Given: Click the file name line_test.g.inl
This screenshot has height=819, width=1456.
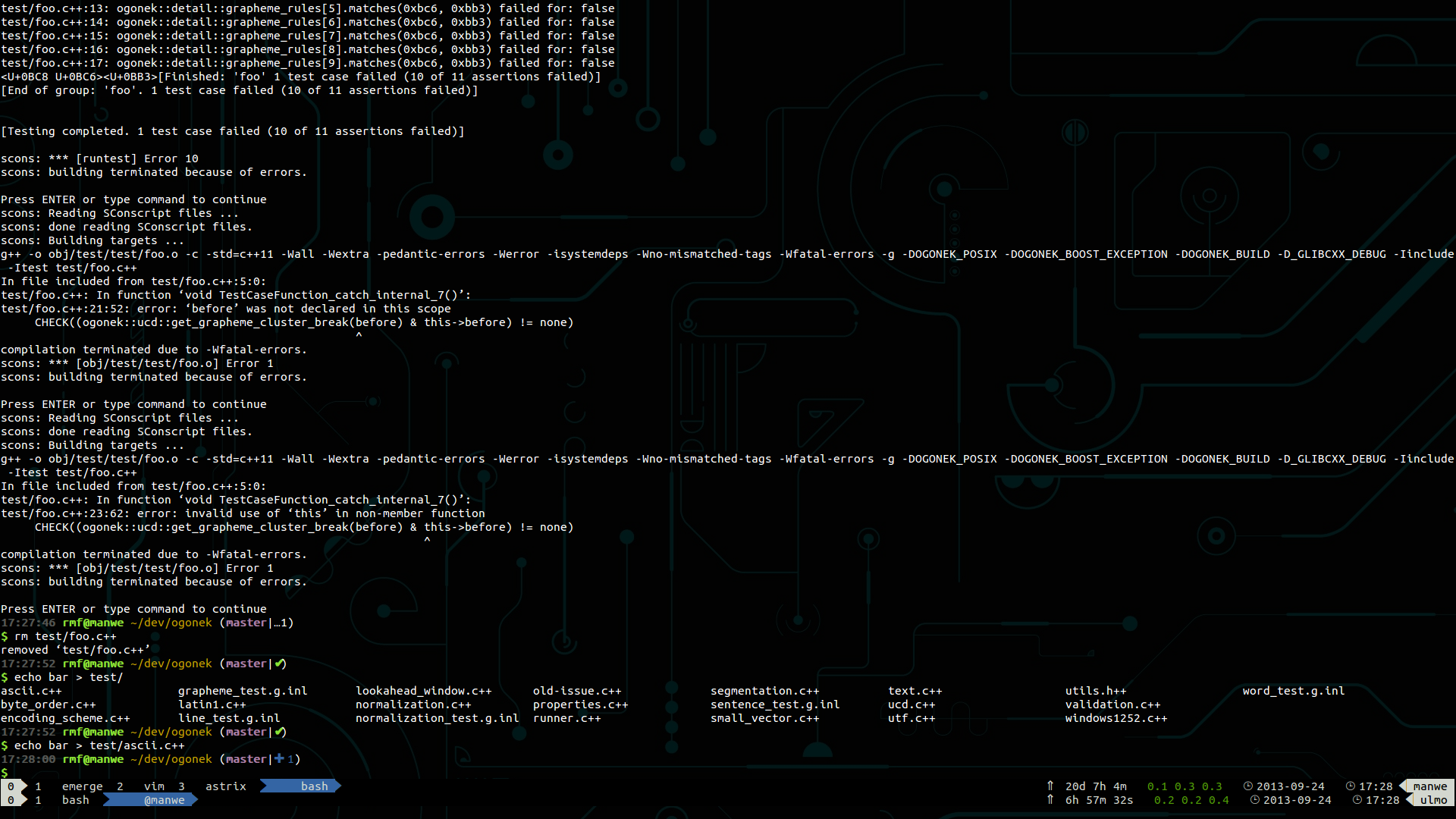Looking at the screenshot, I should pos(229,718).
